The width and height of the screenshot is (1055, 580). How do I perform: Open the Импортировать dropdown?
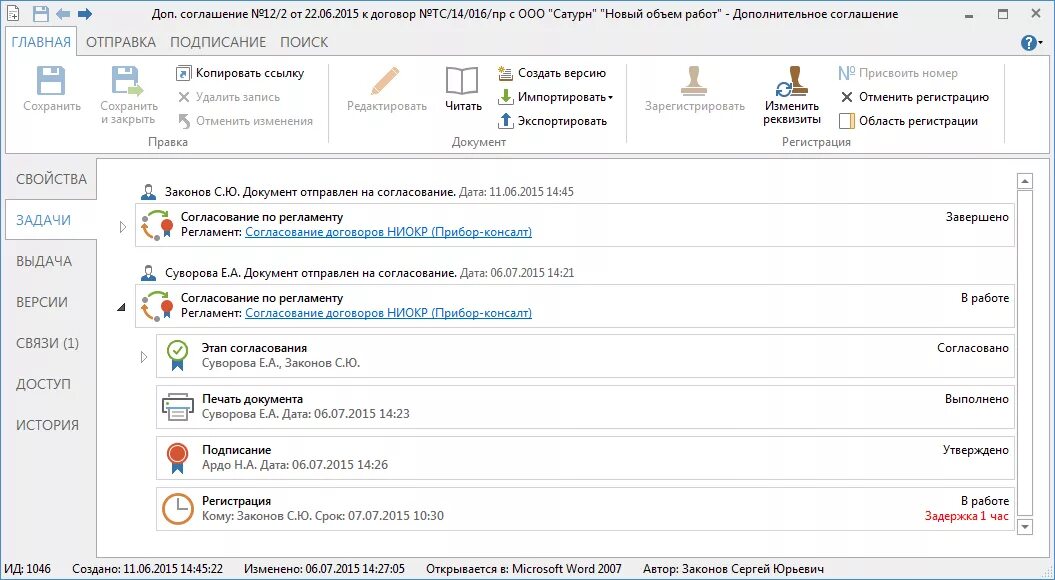click(x=556, y=97)
